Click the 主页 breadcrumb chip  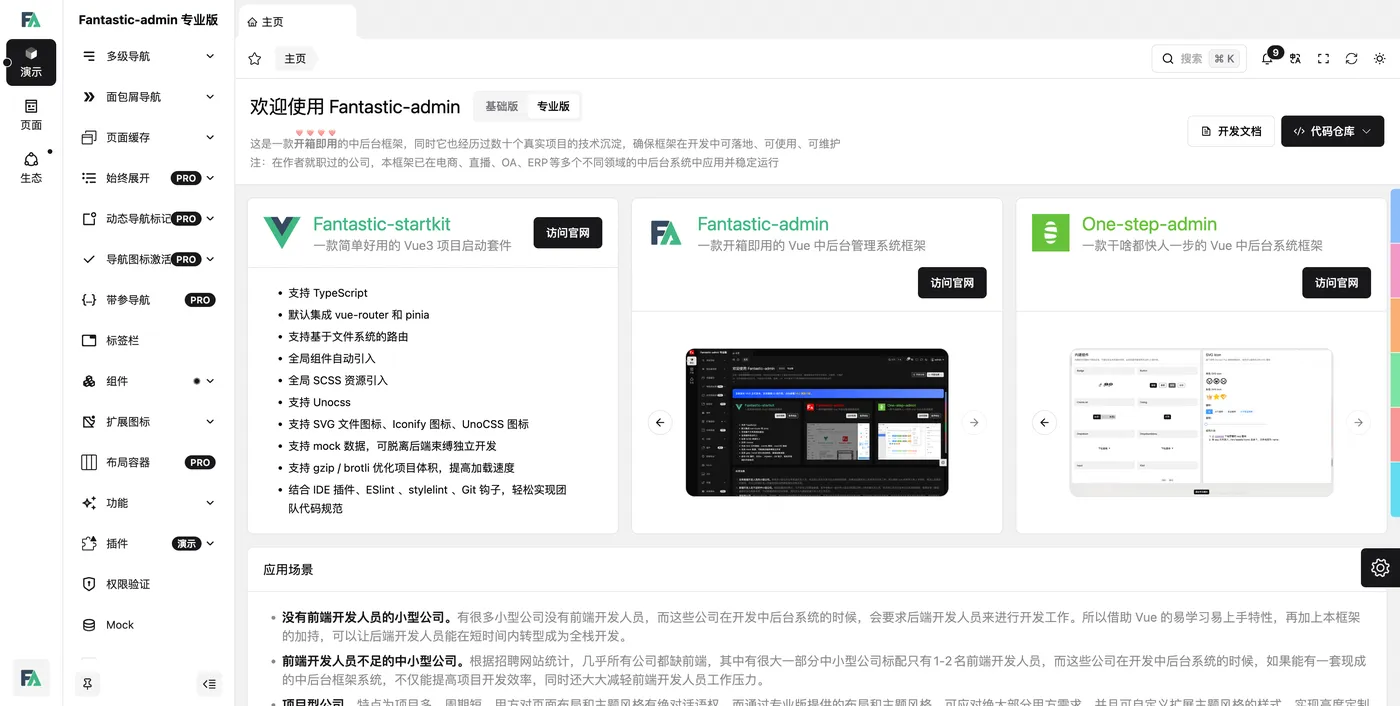[x=295, y=59]
